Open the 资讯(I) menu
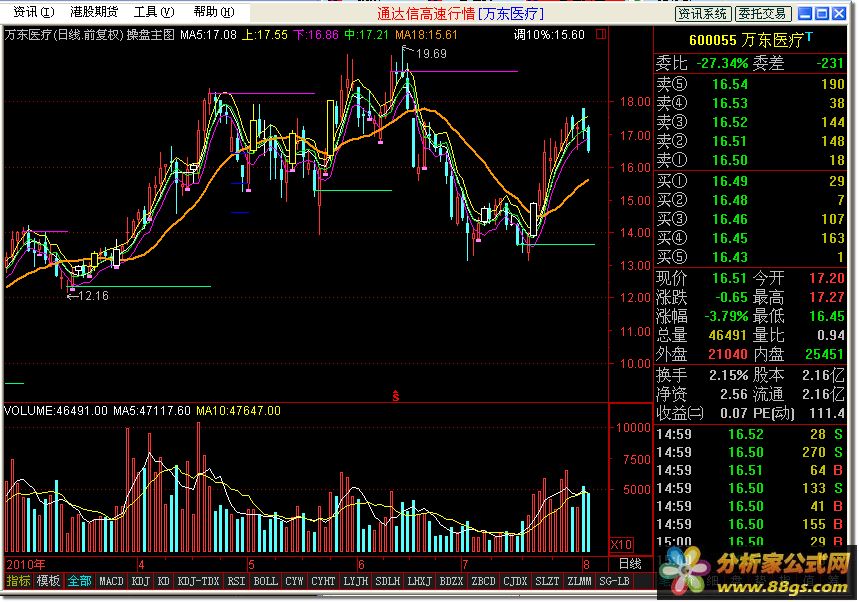859x602 pixels. pos(33,12)
